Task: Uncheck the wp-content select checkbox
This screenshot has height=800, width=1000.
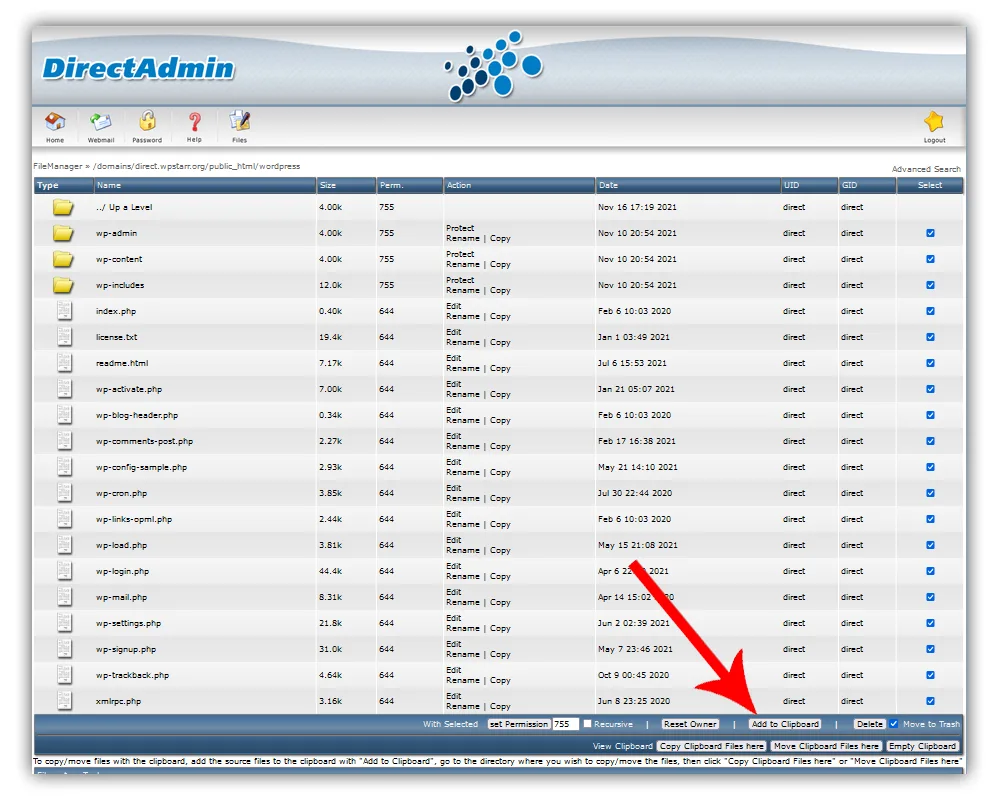Action: (930, 259)
